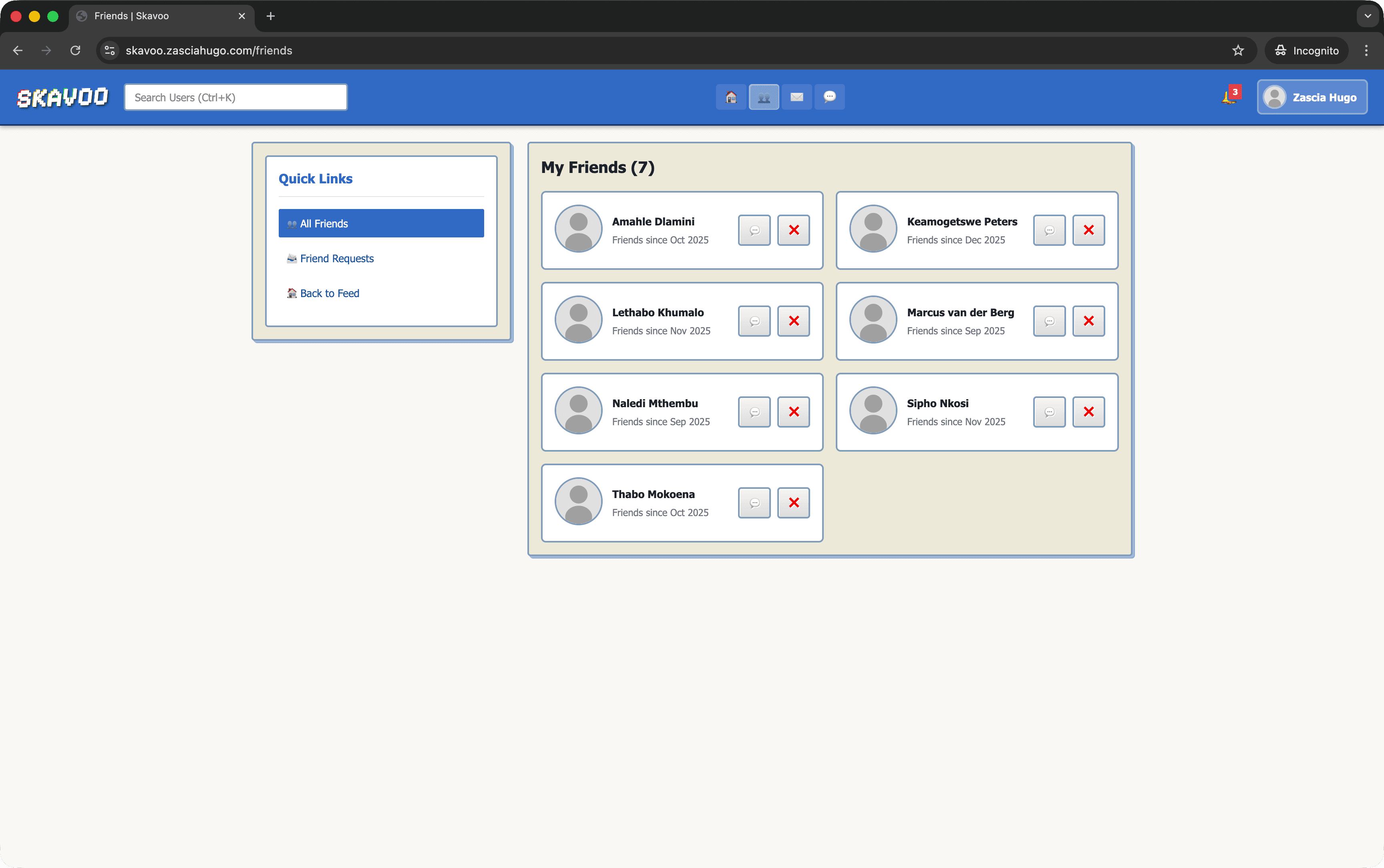
Task: Send message to Sipho Nkosi
Action: (x=1049, y=412)
